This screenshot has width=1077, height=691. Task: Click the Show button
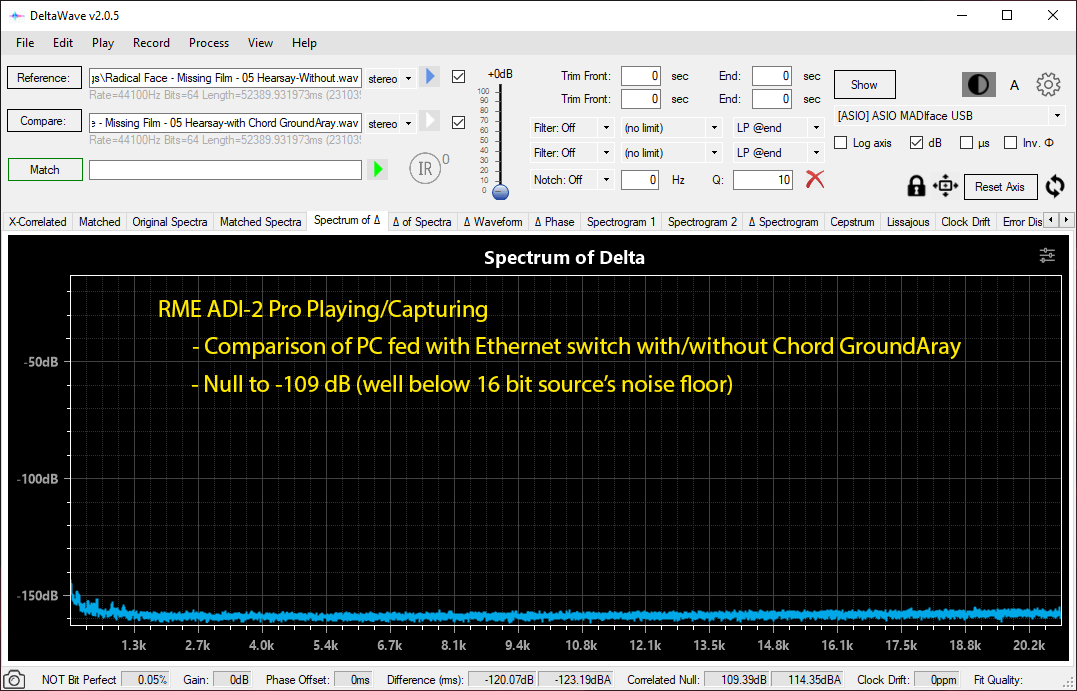tap(864, 85)
